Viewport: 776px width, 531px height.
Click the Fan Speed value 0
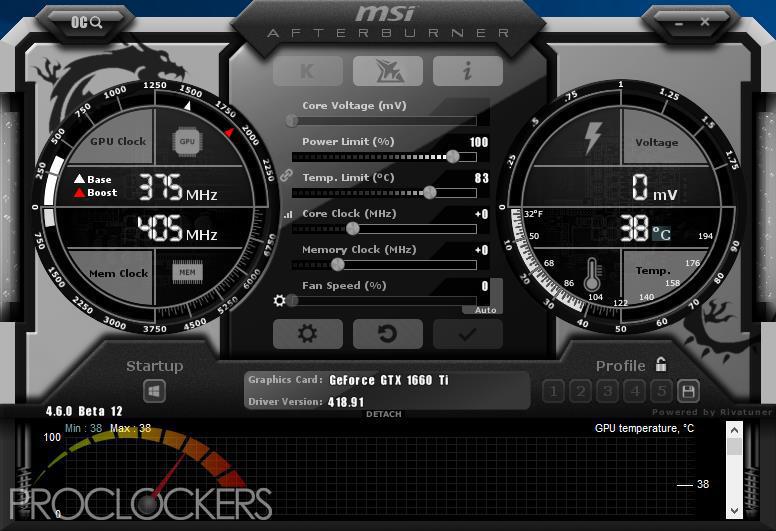[485, 286]
